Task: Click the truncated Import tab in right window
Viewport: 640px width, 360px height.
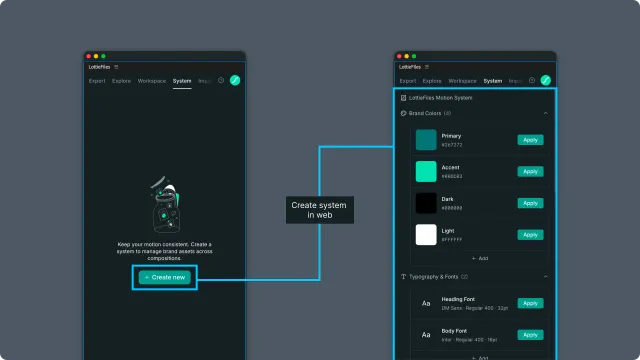Action: [515, 81]
